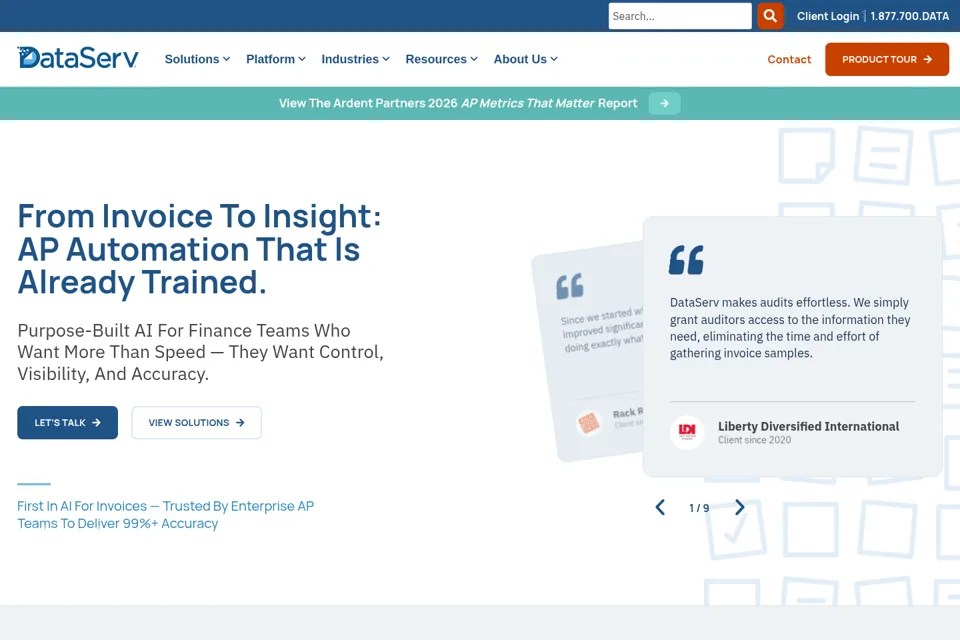Open the Client Login link
The height and width of the screenshot is (640, 960).
coord(828,17)
